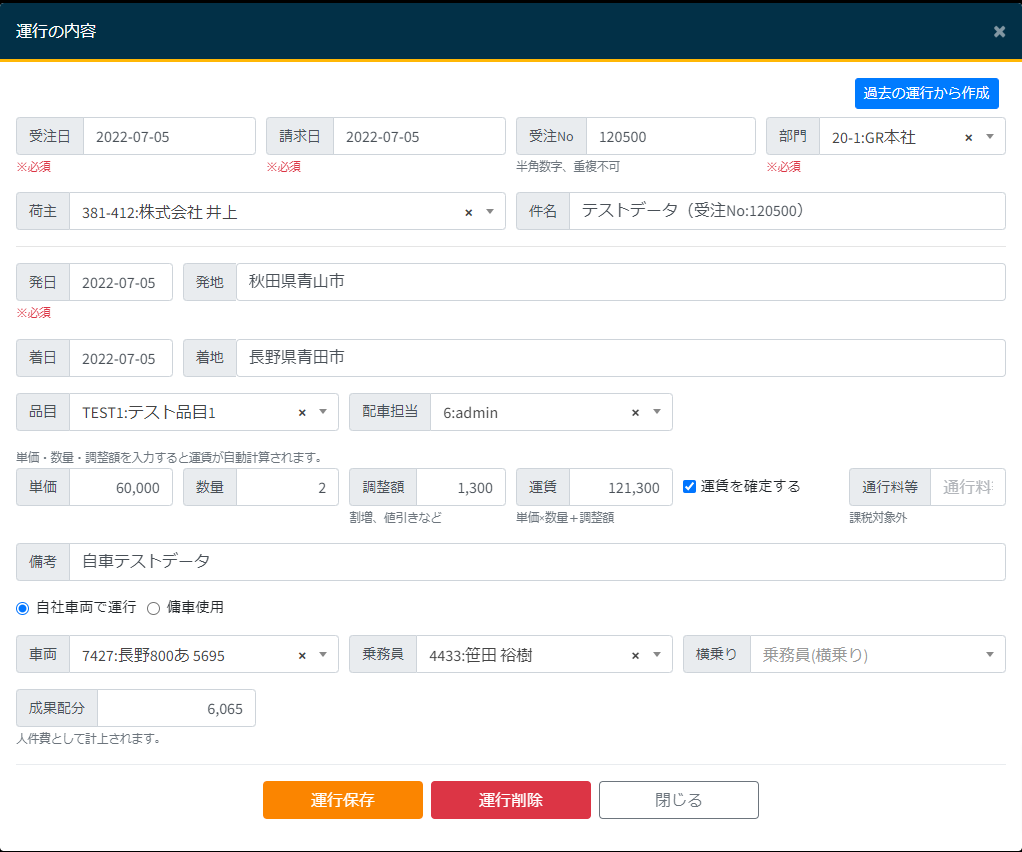Viewport: 1022px width, 852px height.
Task: Open the 部門 dropdown arrow
Action: point(990,136)
